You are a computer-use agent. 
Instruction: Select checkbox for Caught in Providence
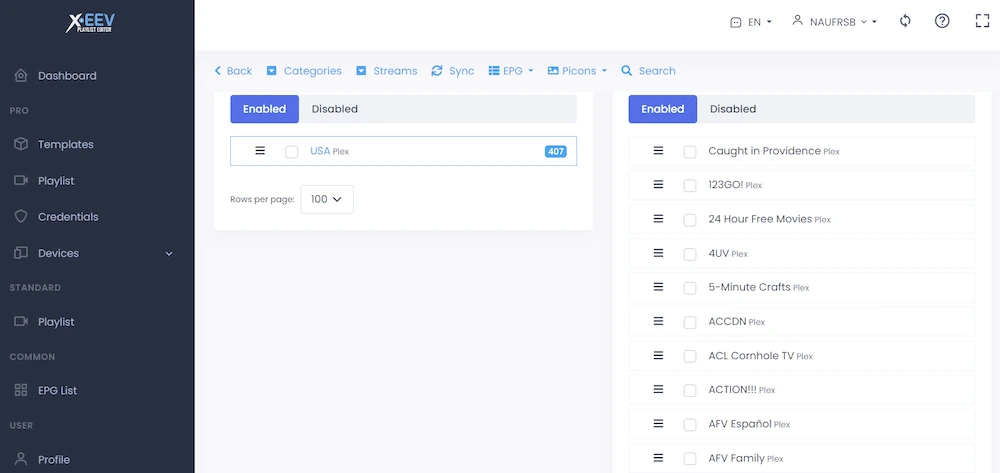pos(690,152)
